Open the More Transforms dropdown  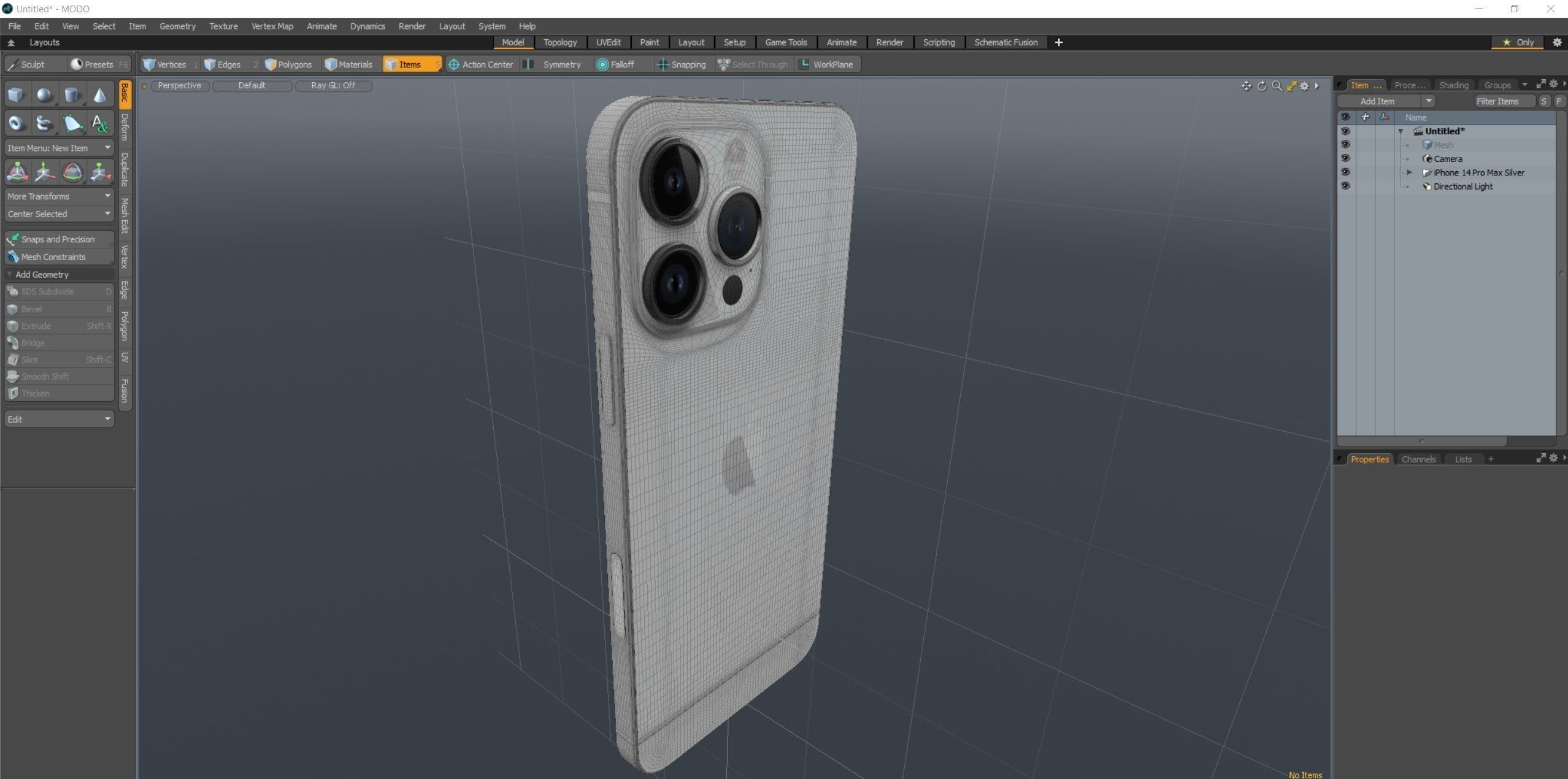[x=59, y=196]
